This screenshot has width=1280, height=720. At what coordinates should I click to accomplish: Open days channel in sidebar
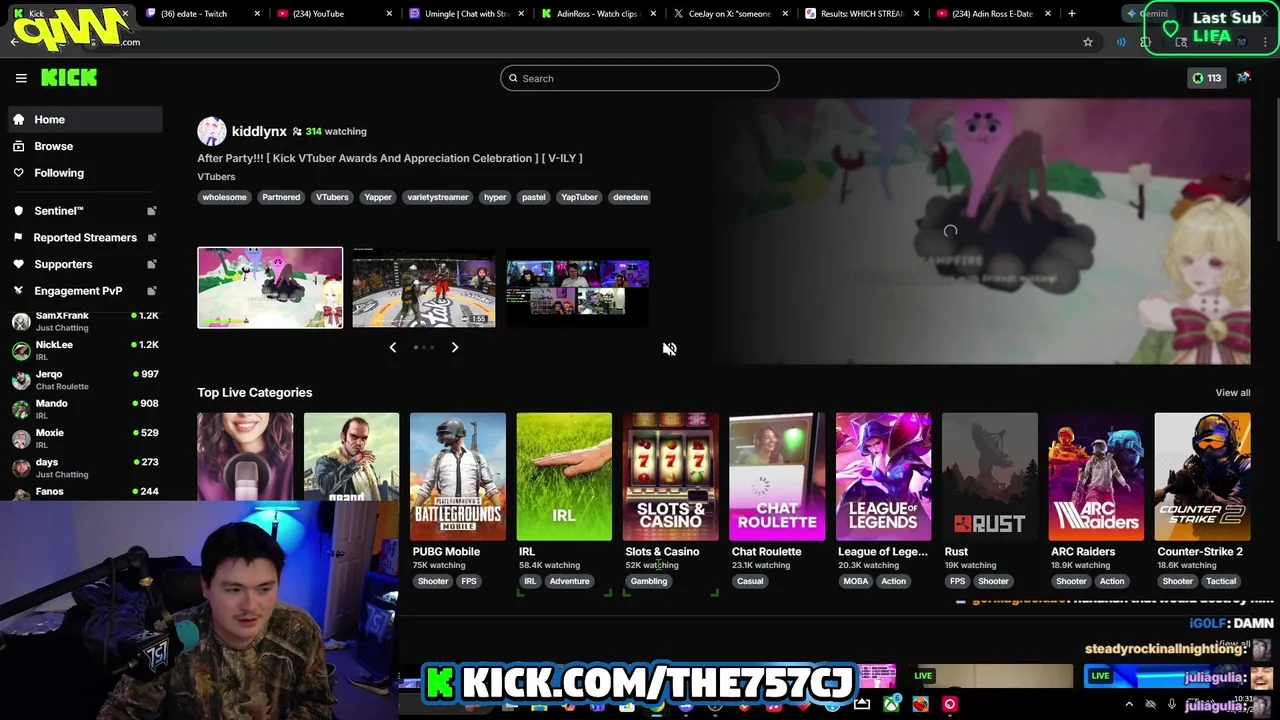[86, 467]
